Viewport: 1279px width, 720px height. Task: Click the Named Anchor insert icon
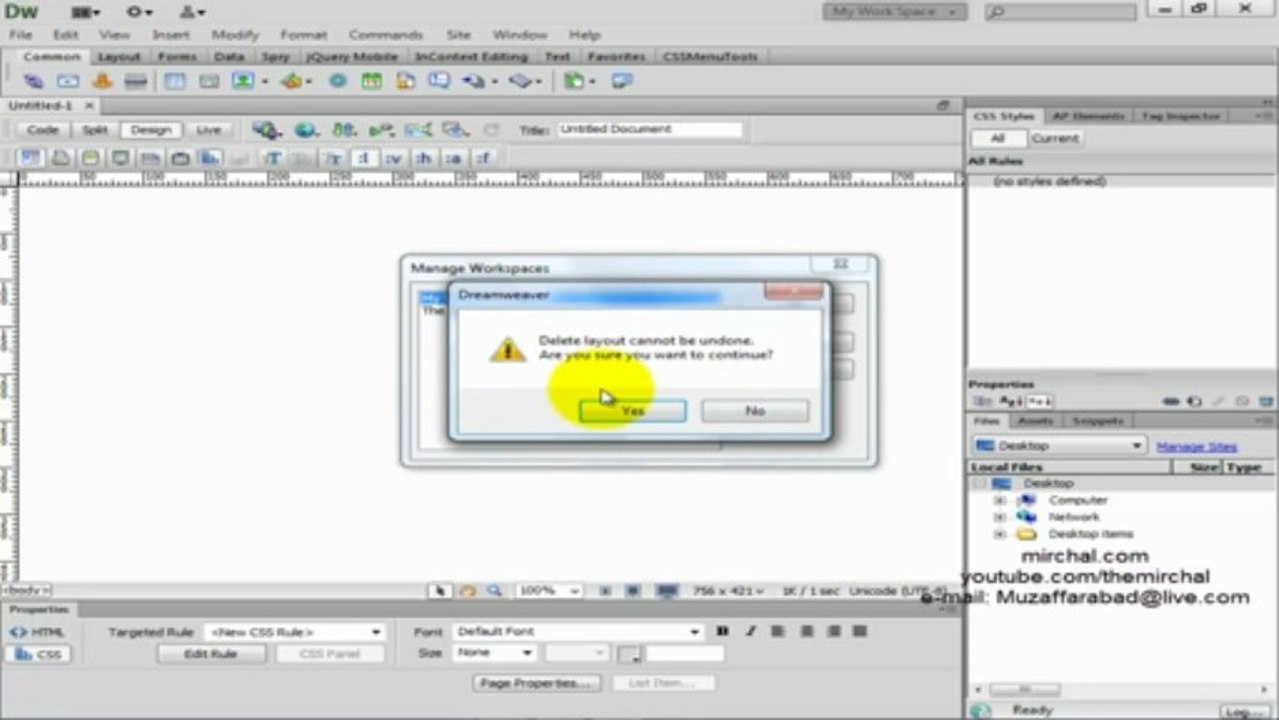tap(102, 81)
